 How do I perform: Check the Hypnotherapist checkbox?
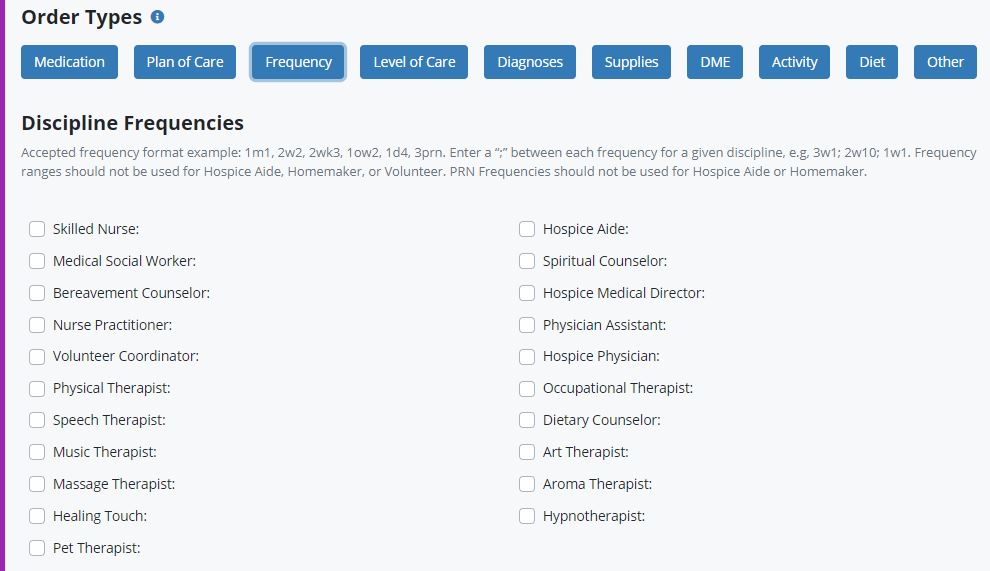coord(527,516)
